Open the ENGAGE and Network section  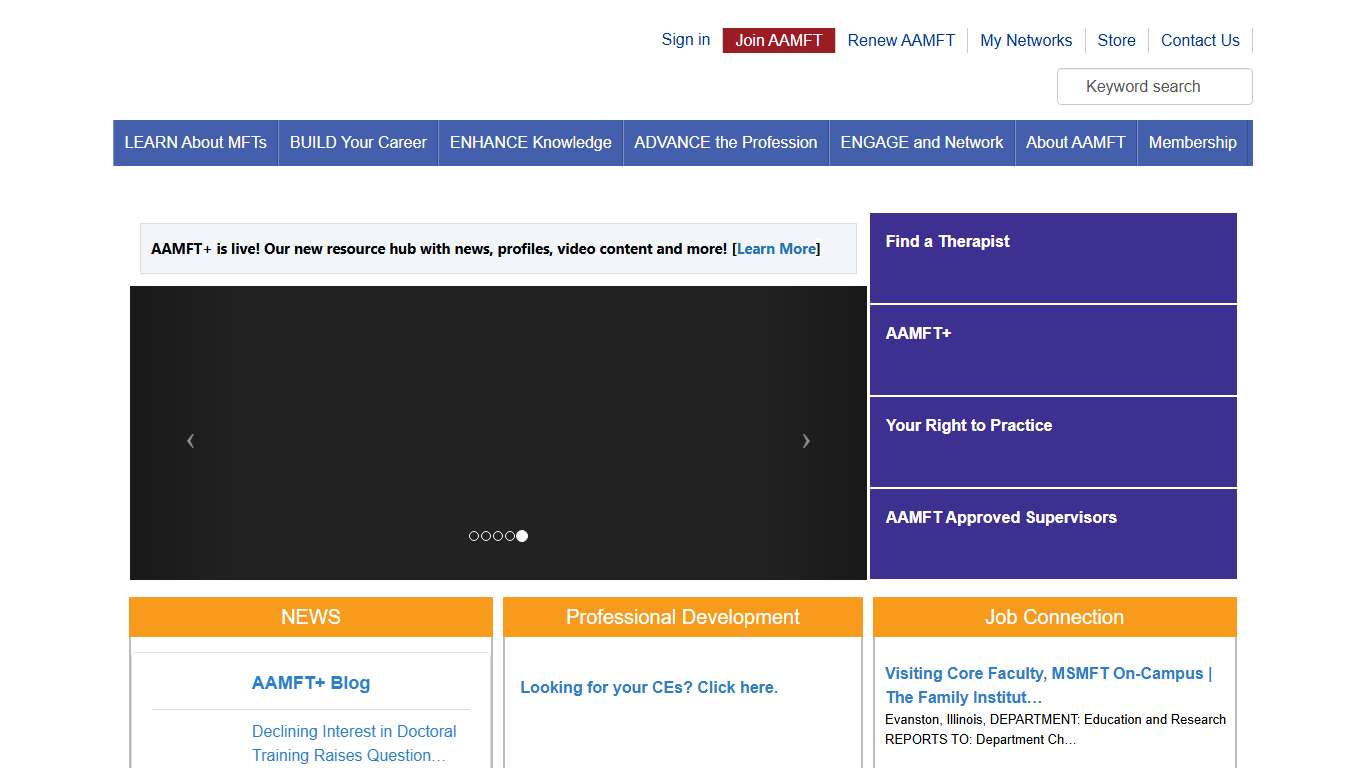921,142
